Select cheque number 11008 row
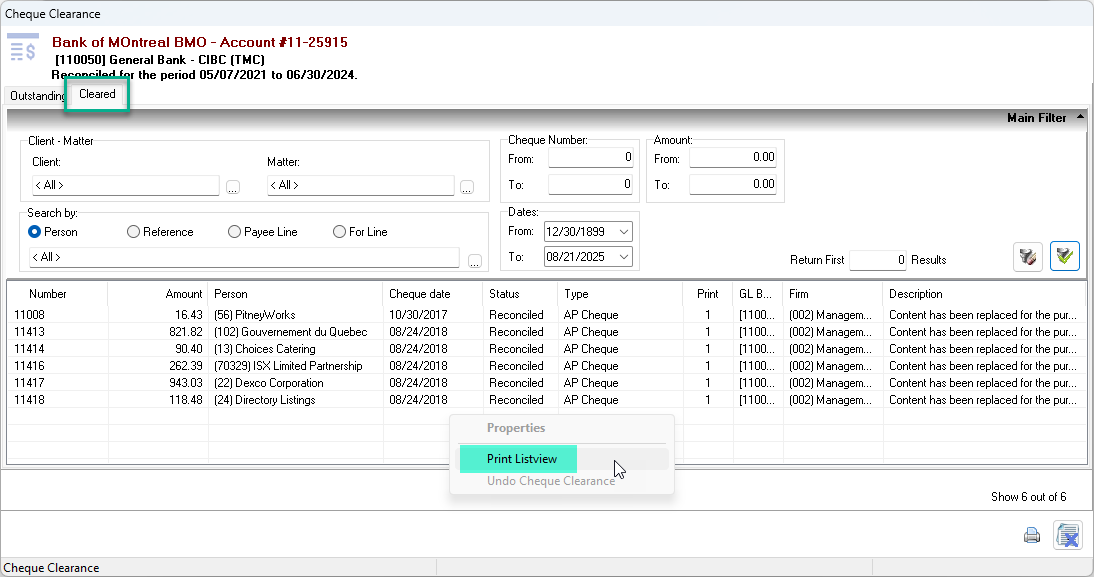The width and height of the screenshot is (1094, 577). coord(546,315)
